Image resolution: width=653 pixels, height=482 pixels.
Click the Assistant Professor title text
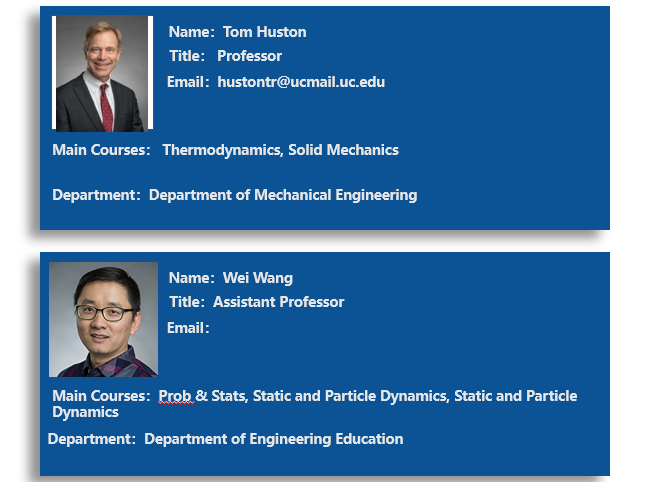click(x=279, y=302)
